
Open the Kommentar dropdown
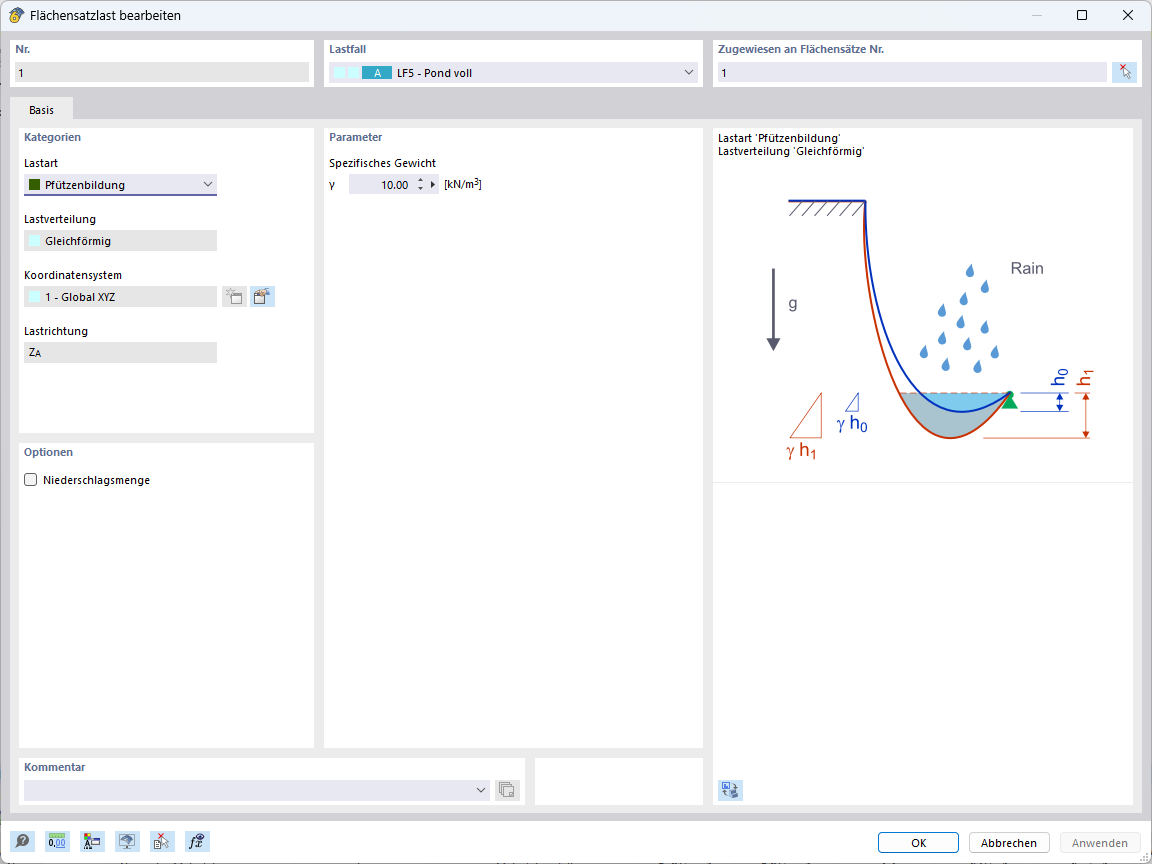pos(480,790)
